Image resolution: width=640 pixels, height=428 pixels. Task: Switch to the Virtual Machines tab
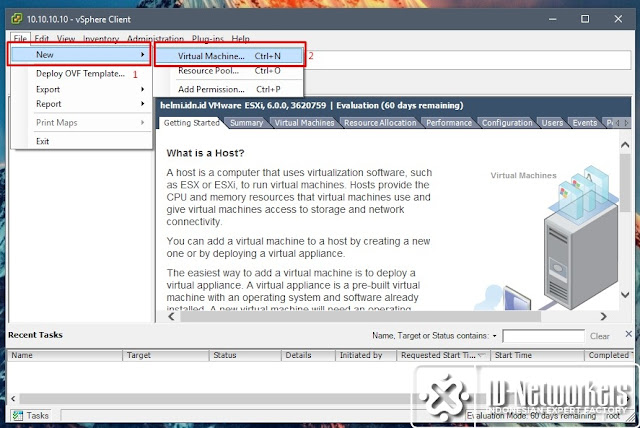304,123
